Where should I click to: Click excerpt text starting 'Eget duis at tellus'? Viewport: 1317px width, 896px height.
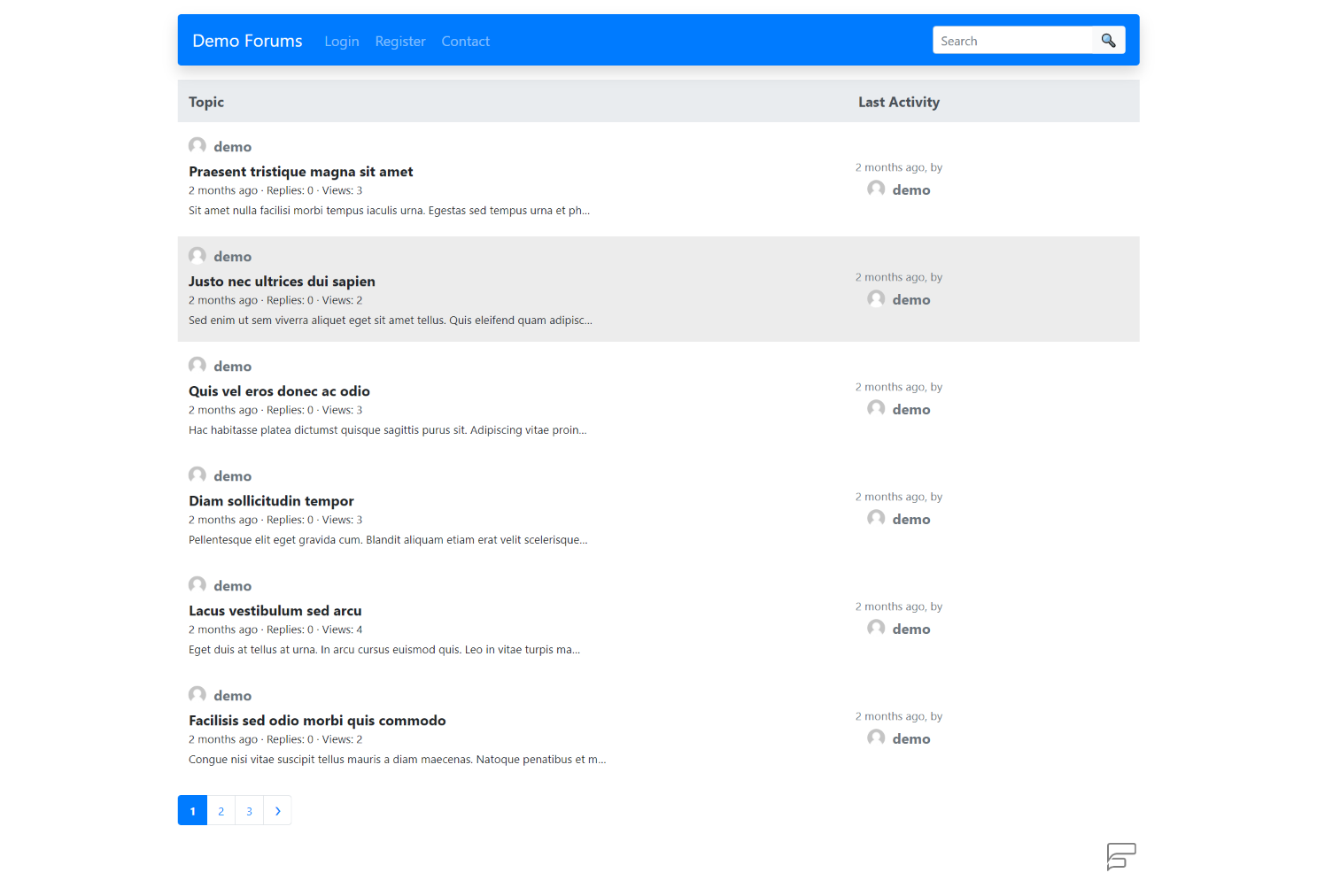(384, 650)
